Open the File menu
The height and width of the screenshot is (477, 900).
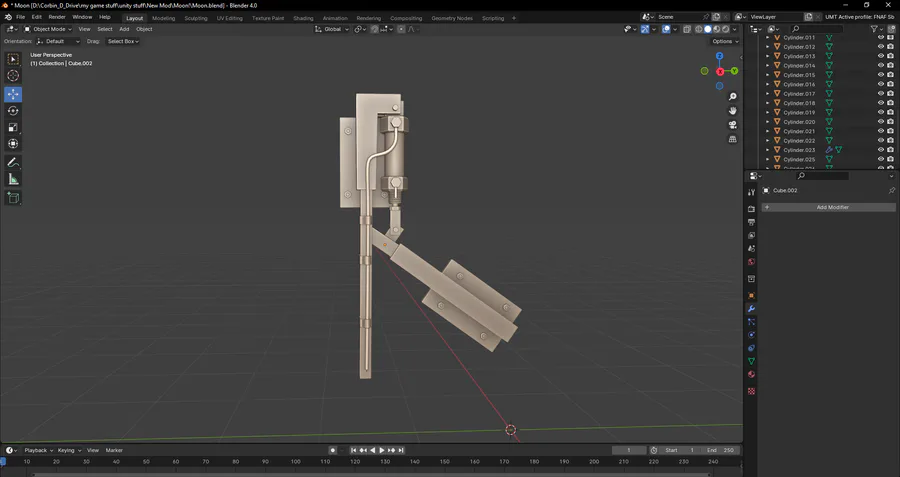[x=20, y=17]
